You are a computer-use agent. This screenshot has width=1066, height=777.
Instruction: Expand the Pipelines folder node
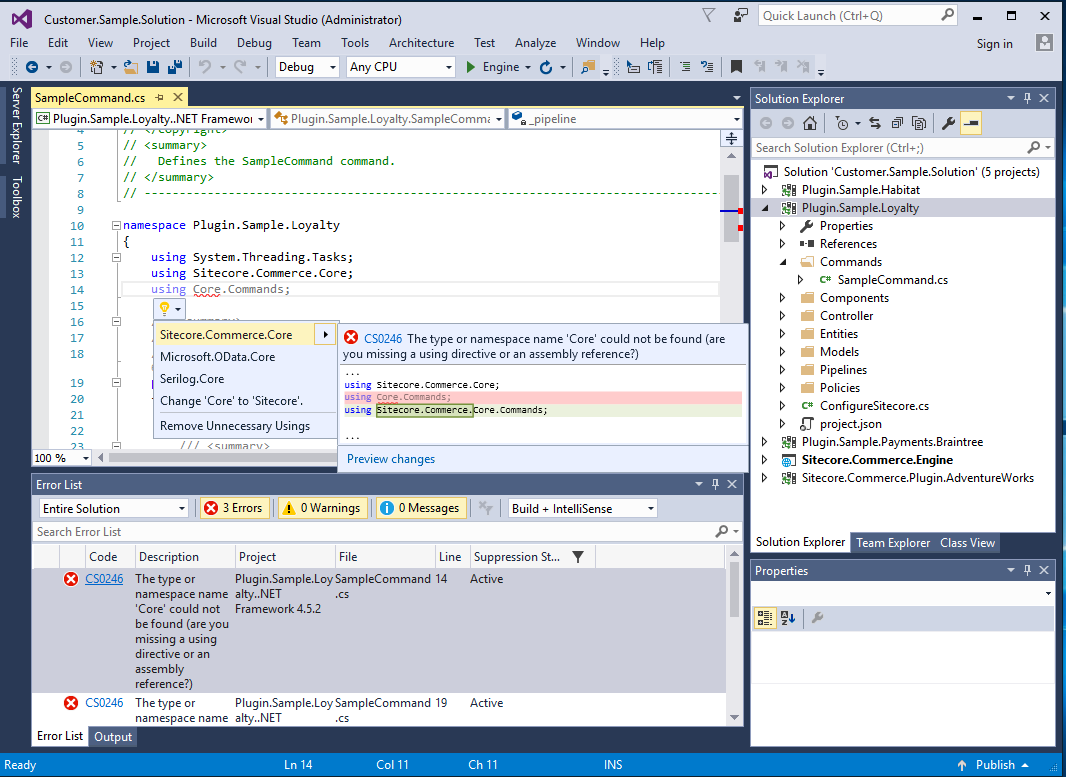coord(783,370)
